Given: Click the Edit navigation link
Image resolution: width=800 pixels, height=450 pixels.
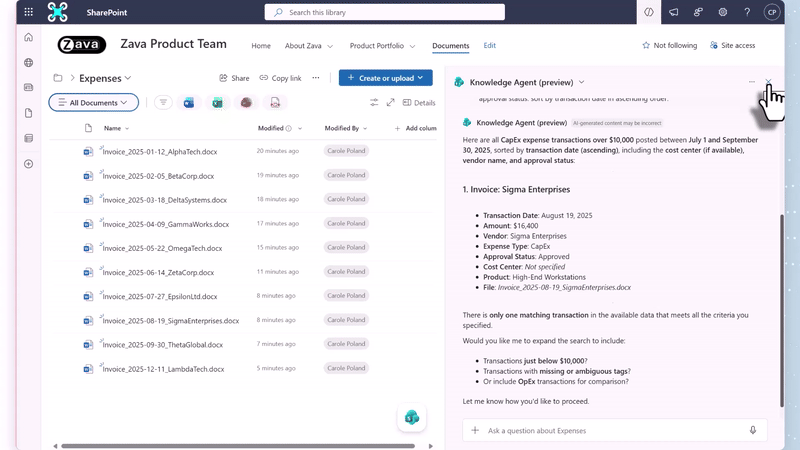Looking at the screenshot, I should pyautogui.click(x=489, y=45).
